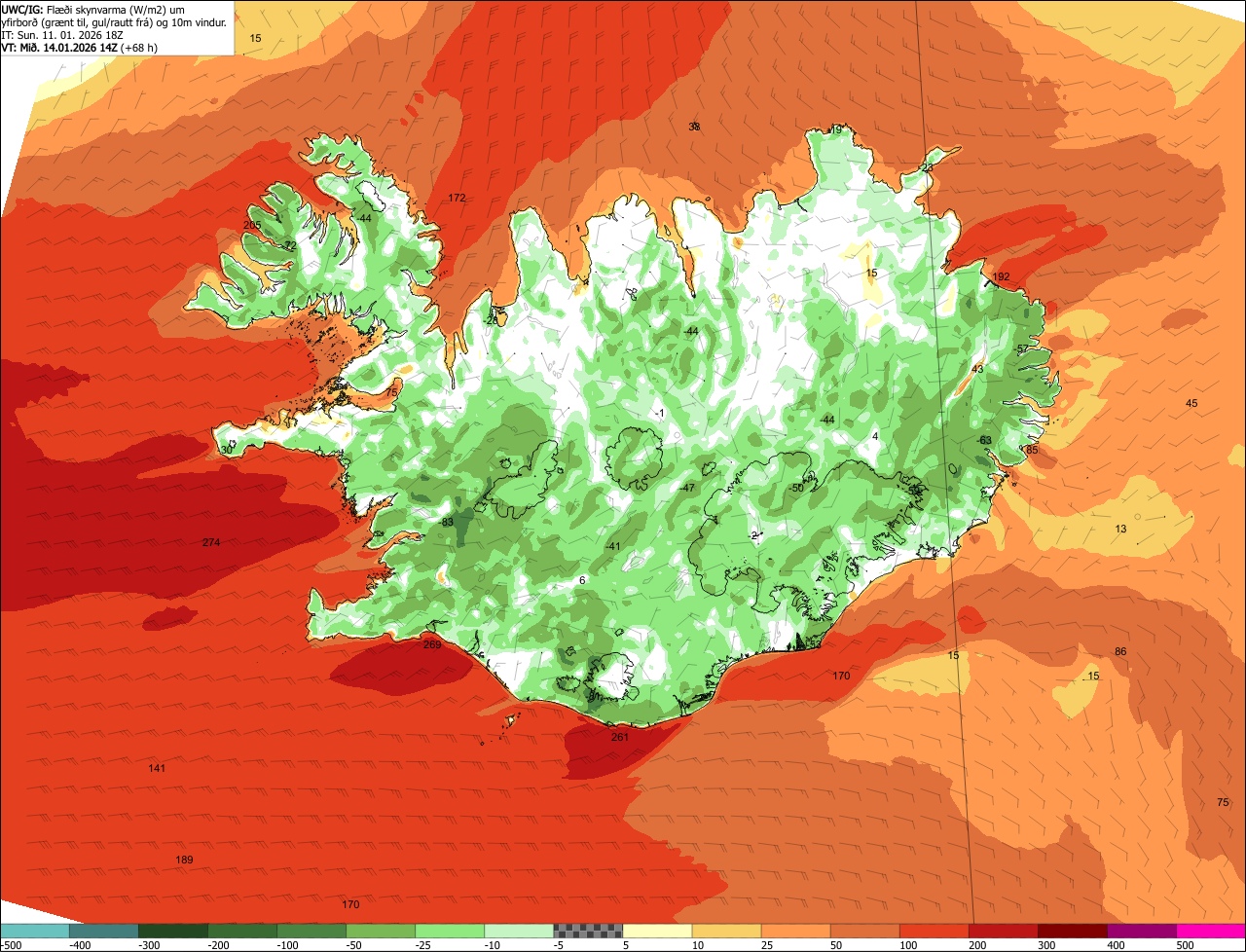Click the heat flux value 189 on the map

[x=184, y=860]
